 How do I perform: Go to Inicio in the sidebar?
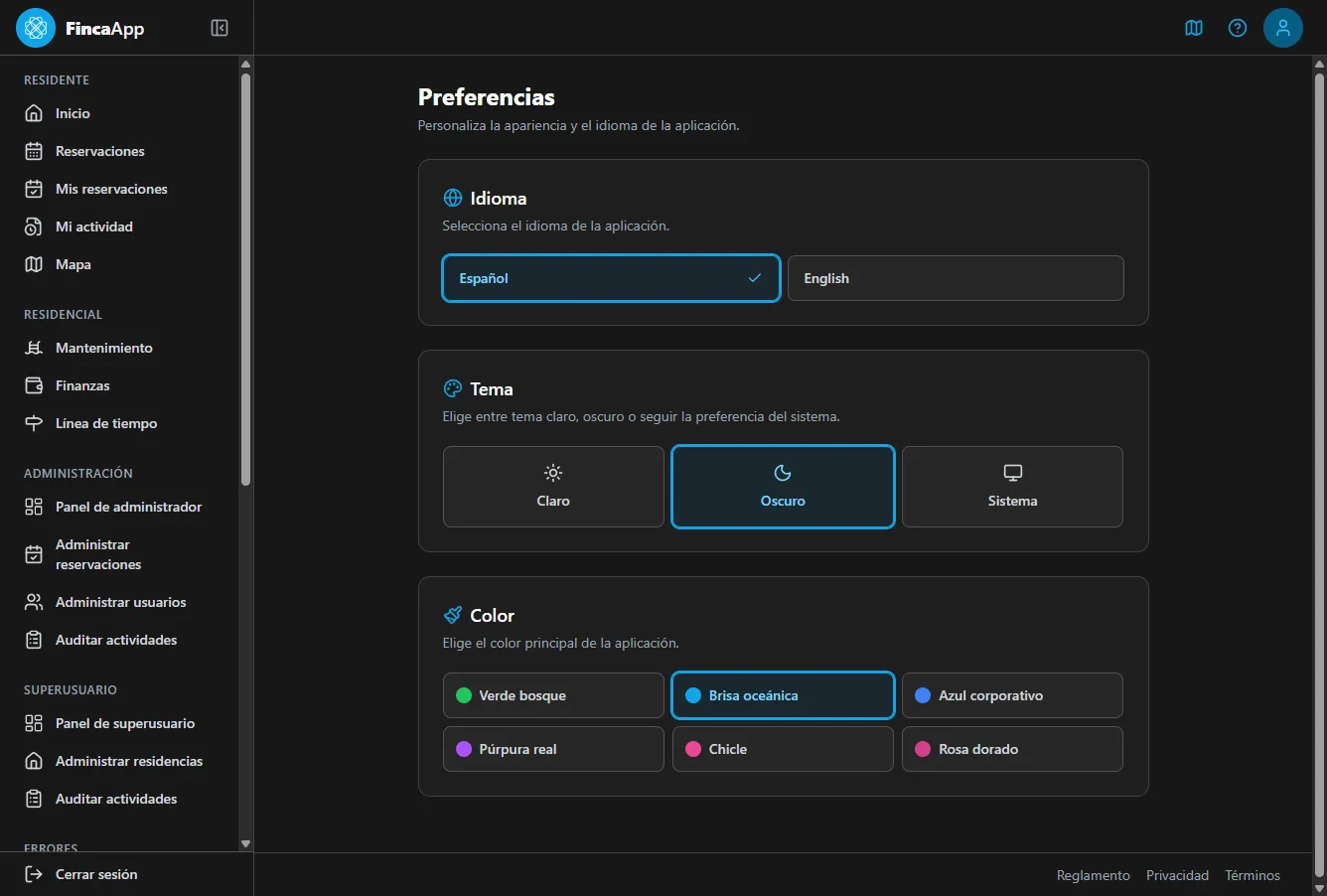pyautogui.click(x=119, y=113)
